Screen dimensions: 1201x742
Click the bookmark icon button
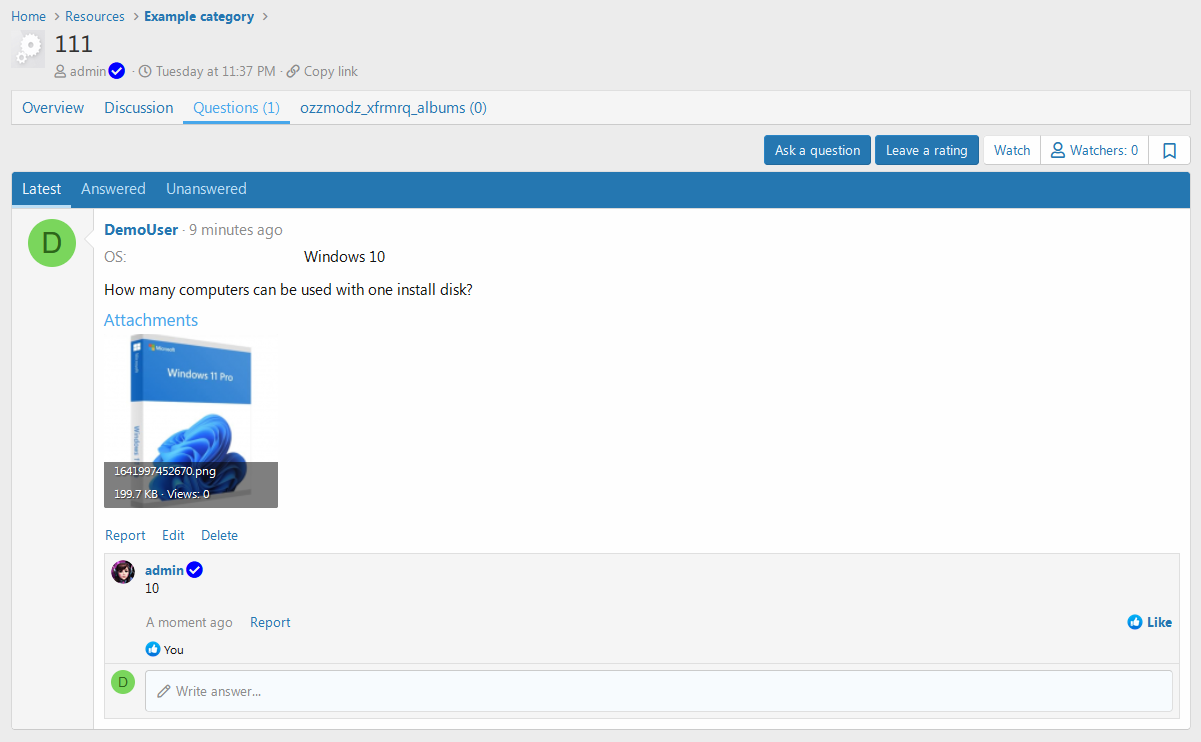point(1169,150)
